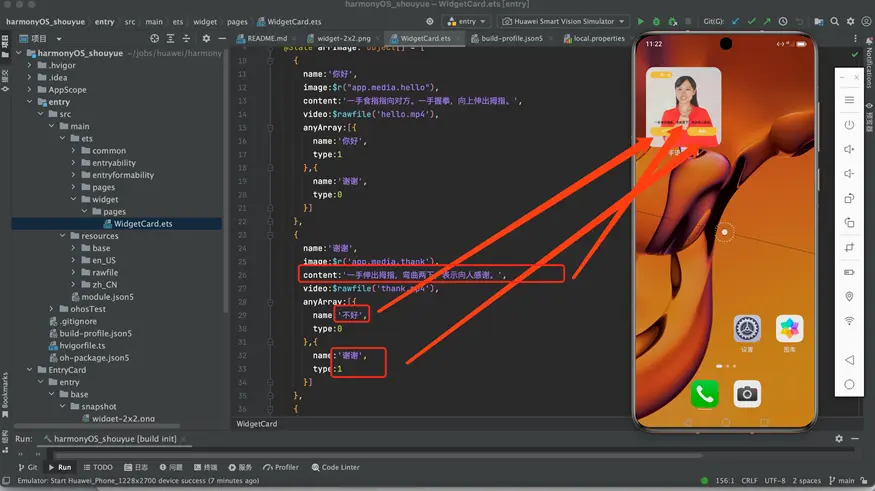The width and height of the screenshot is (875, 491).
Task: Click main branch indicator in status bar
Action: pyautogui.click(x=842, y=480)
